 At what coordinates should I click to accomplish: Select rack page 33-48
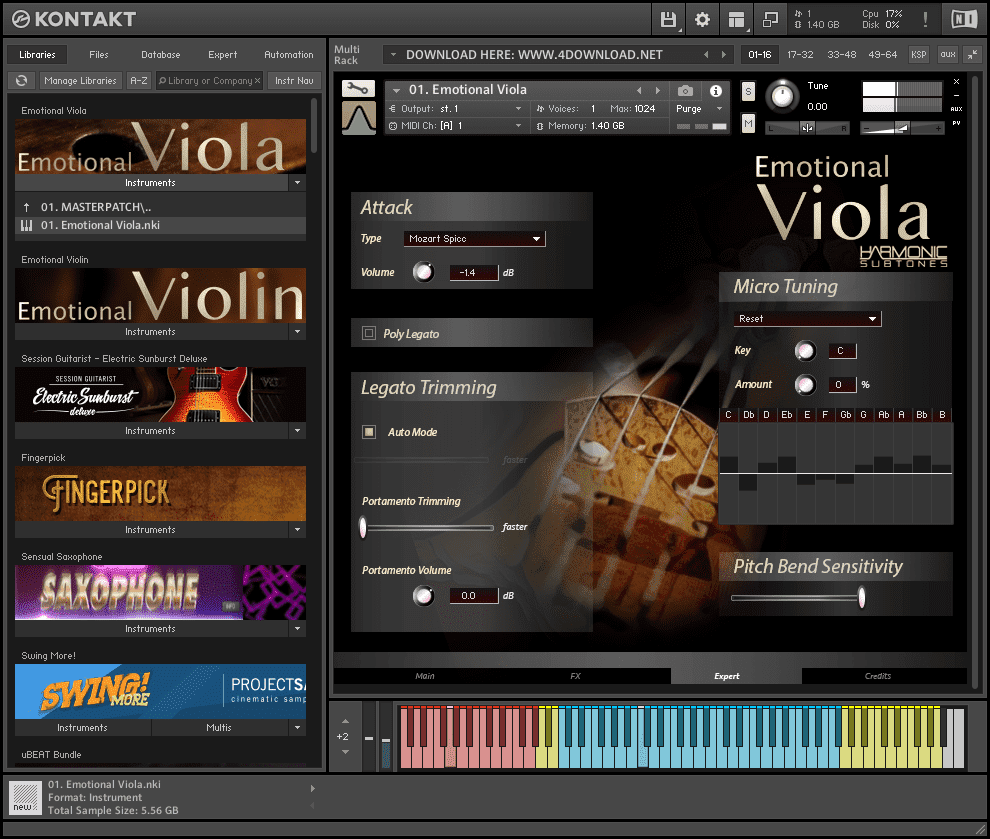coord(842,55)
